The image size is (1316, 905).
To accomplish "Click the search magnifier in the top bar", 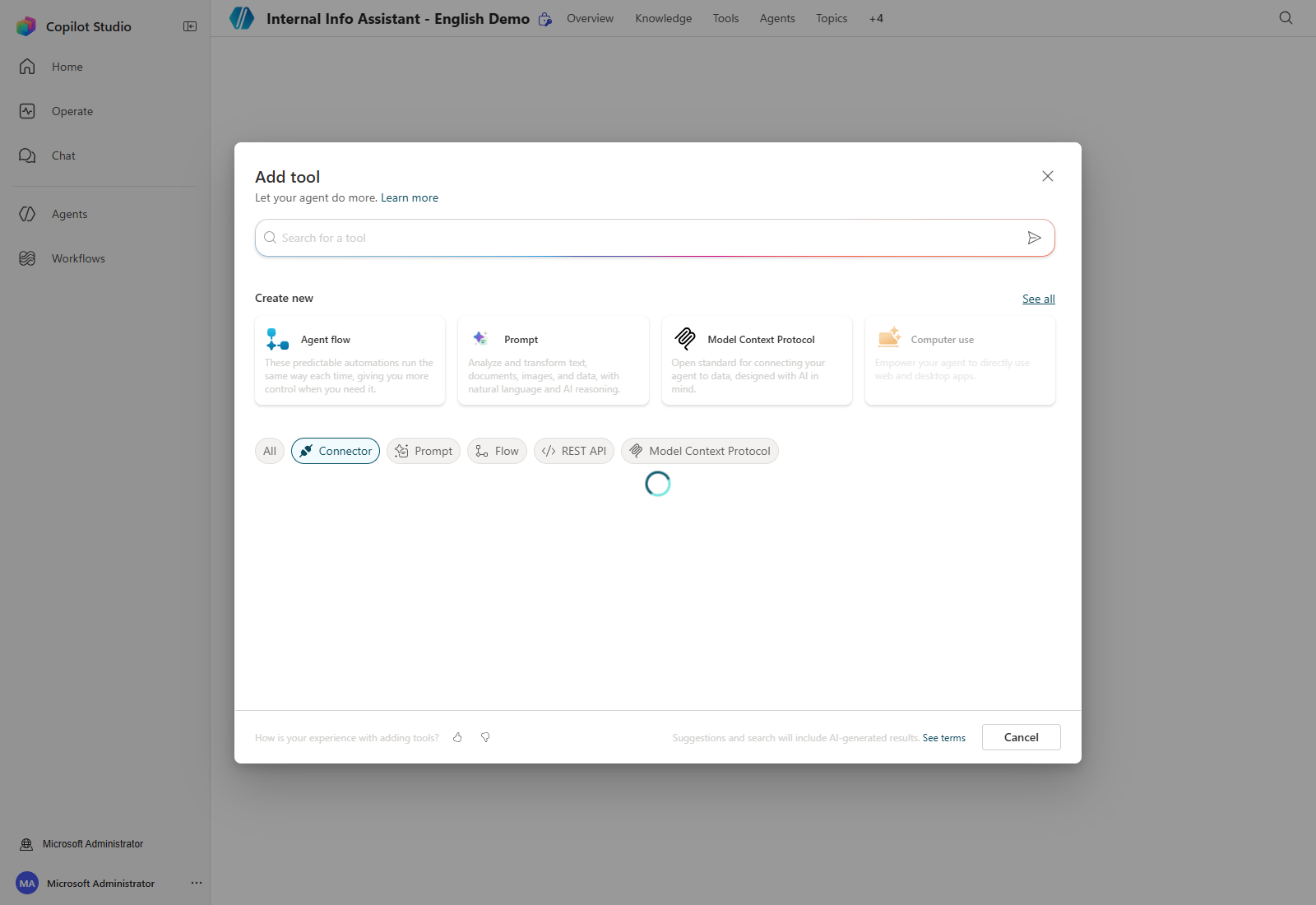I will [x=1286, y=18].
